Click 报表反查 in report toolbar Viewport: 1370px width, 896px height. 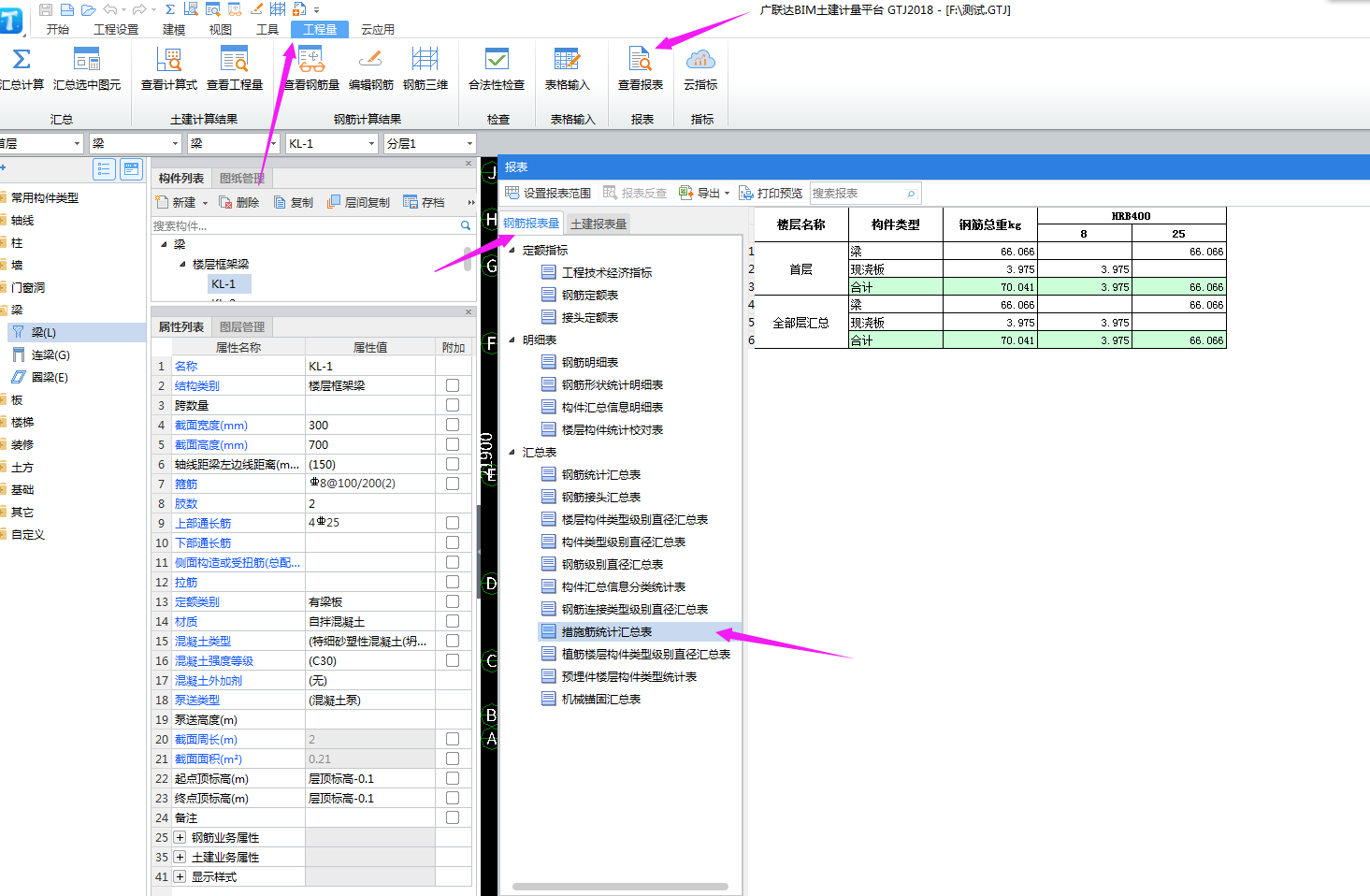click(635, 193)
